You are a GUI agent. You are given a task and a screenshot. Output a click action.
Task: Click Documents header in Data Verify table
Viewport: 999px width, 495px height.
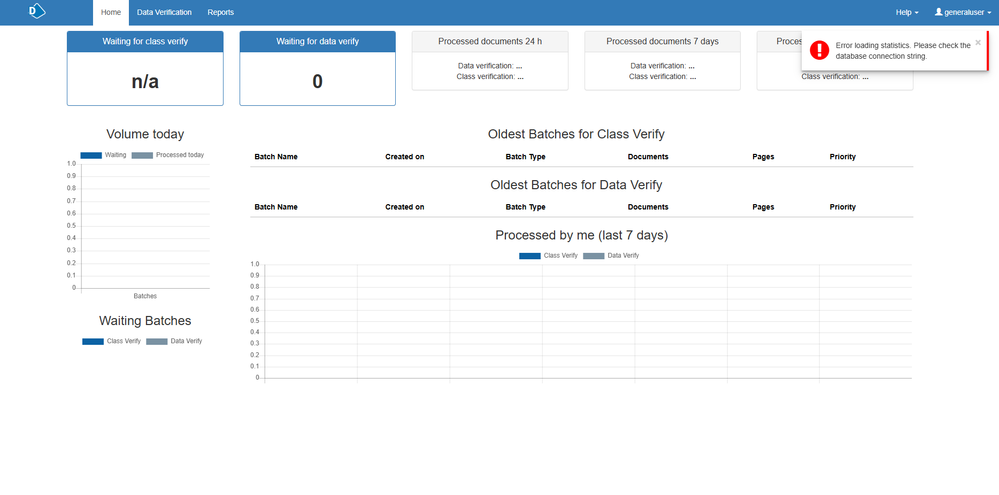(x=648, y=207)
